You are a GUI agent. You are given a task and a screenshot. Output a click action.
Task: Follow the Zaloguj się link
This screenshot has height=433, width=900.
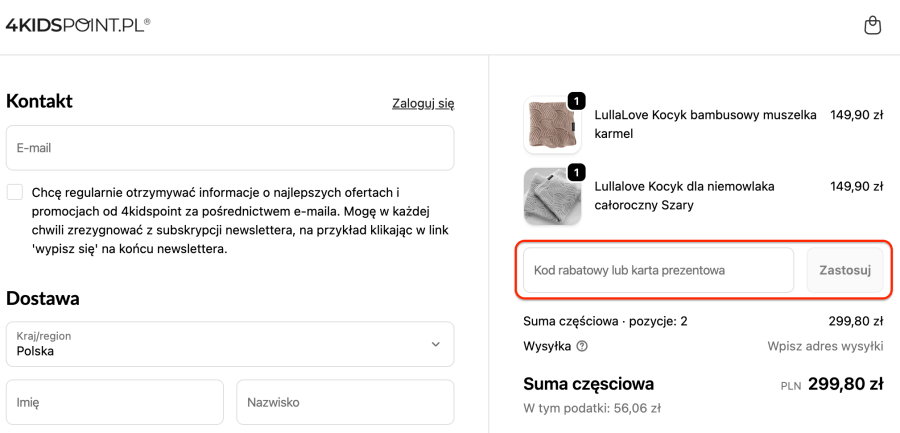(423, 103)
